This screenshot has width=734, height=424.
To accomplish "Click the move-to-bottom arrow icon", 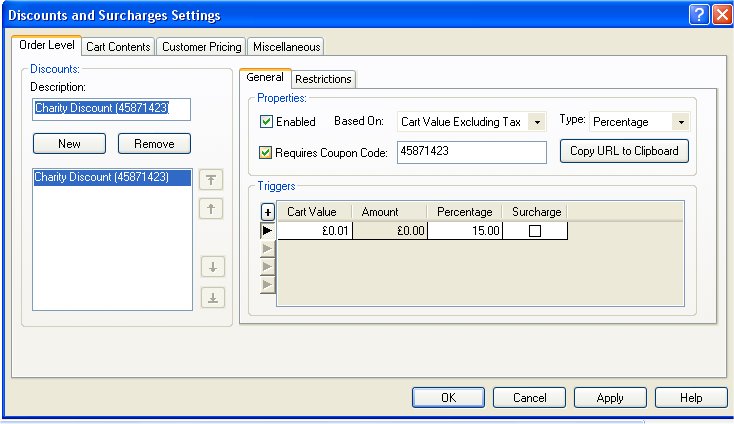I will pyautogui.click(x=212, y=297).
